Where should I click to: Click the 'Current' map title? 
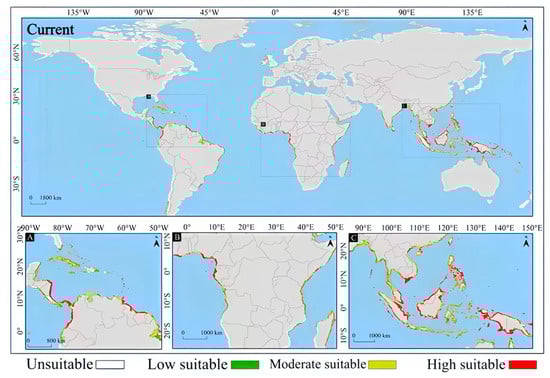[x=51, y=29]
